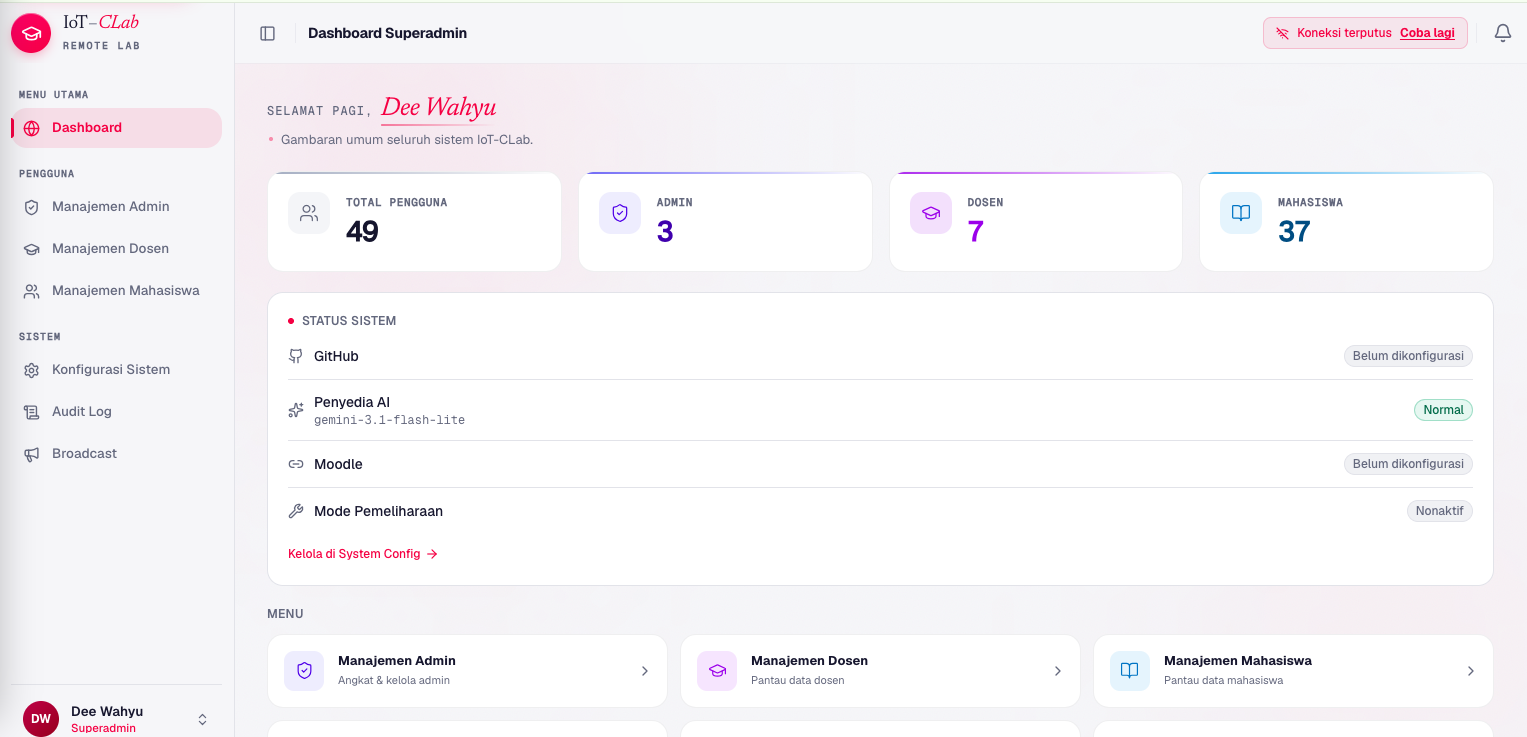Screen dimensions: 1527x737
Task: Click the Penyedia AI row label
Action: pos(352,402)
